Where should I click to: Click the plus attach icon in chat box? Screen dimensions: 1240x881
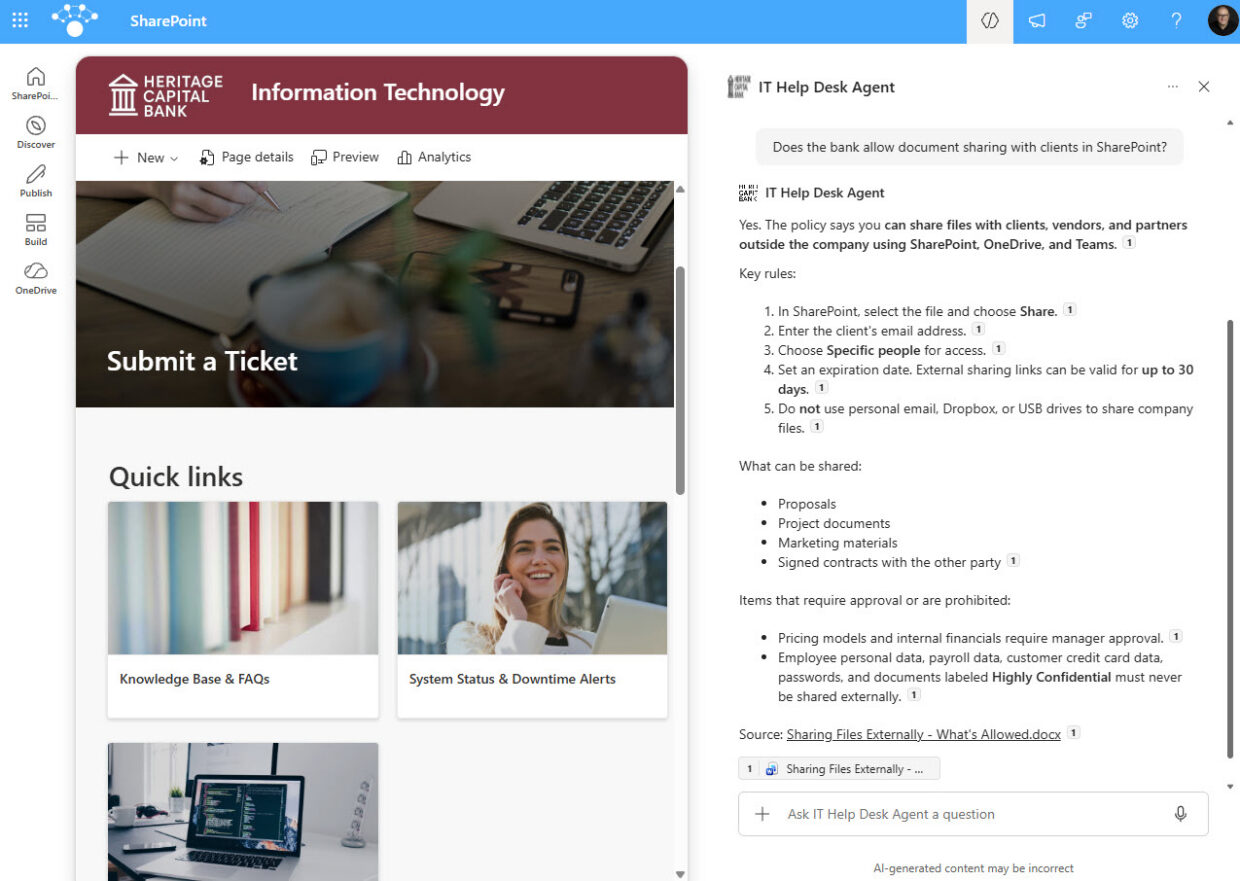point(762,814)
